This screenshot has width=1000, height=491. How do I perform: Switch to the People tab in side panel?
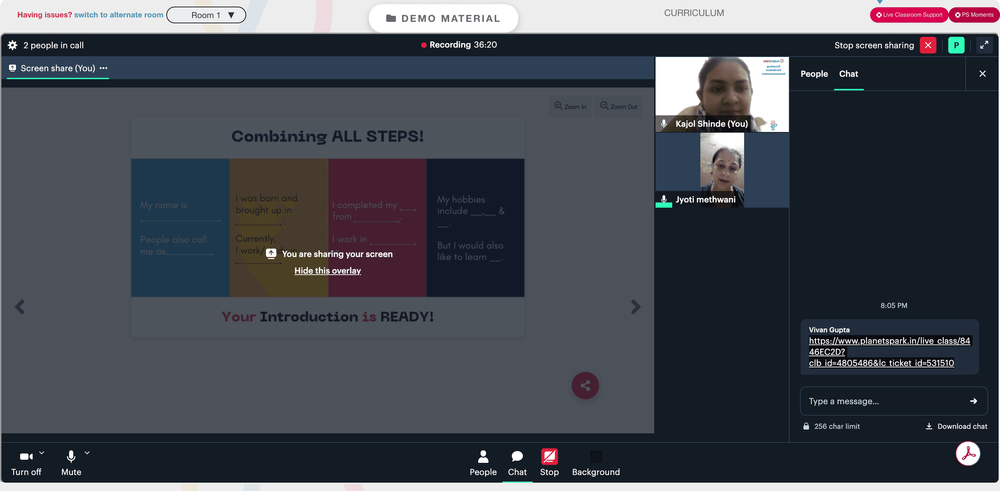(x=814, y=74)
